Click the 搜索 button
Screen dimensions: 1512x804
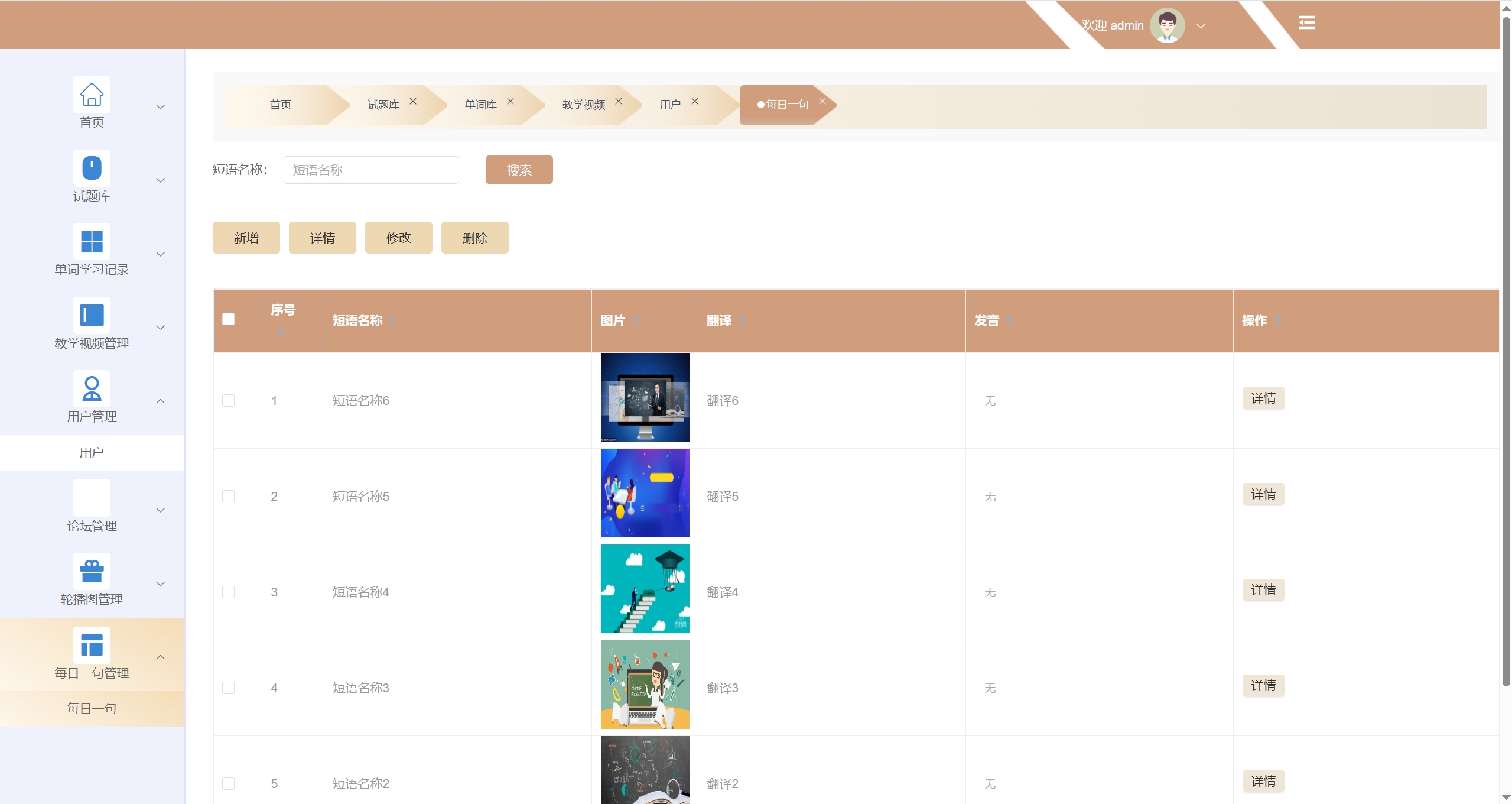[x=519, y=170]
